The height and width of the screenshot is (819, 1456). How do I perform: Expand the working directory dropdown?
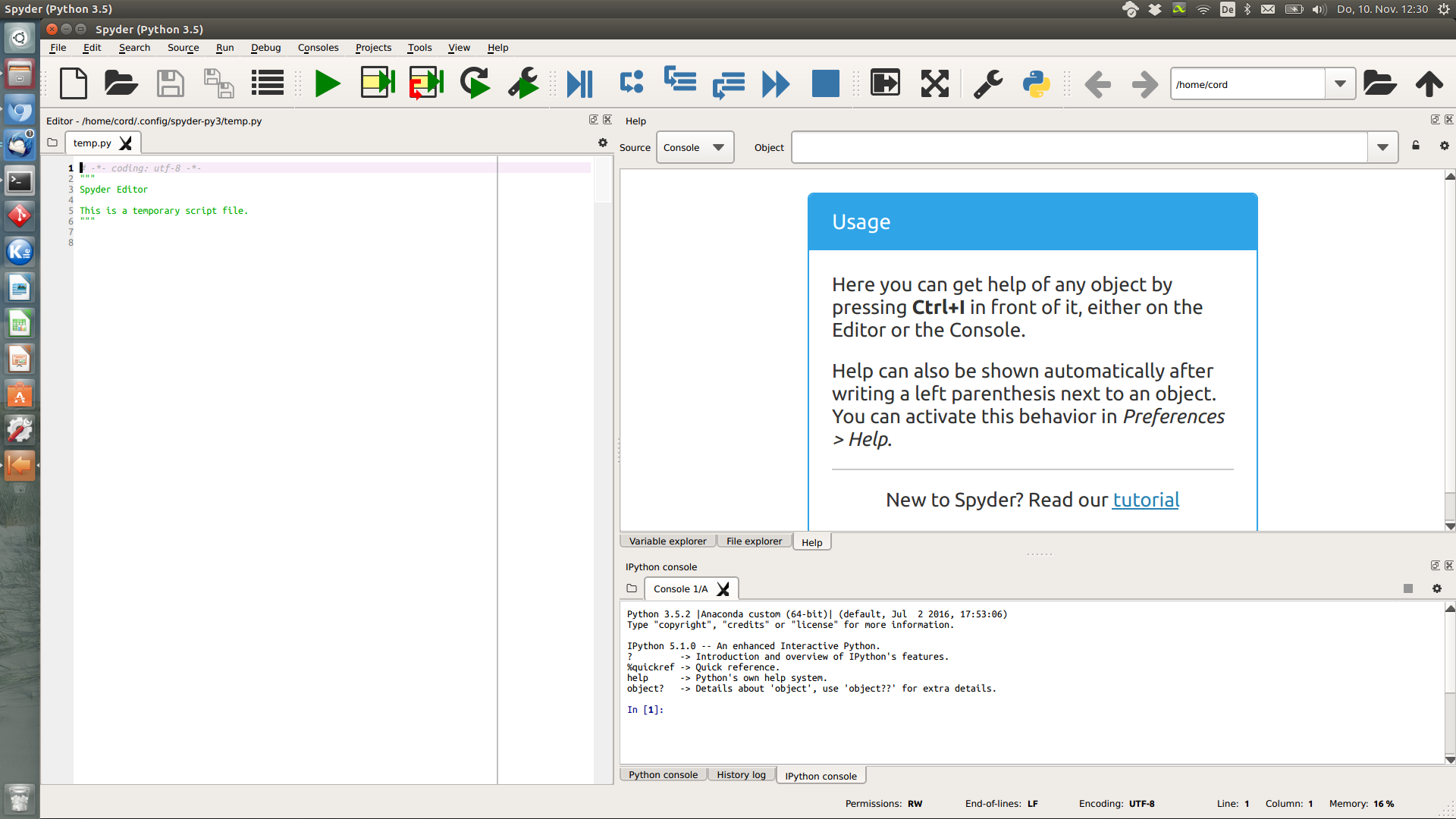click(x=1340, y=84)
